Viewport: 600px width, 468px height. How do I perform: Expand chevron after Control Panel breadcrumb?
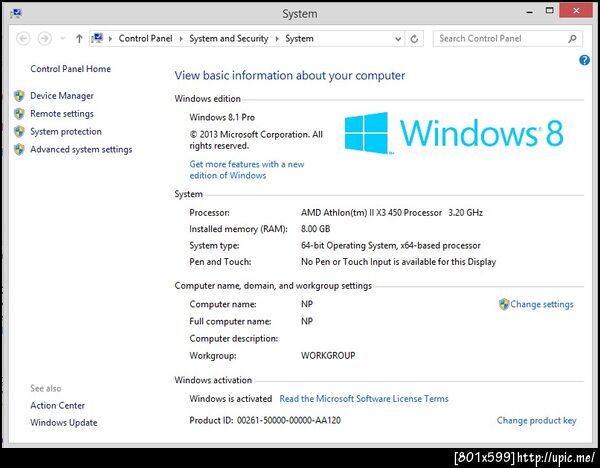pyautogui.click(x=181, y=39)
